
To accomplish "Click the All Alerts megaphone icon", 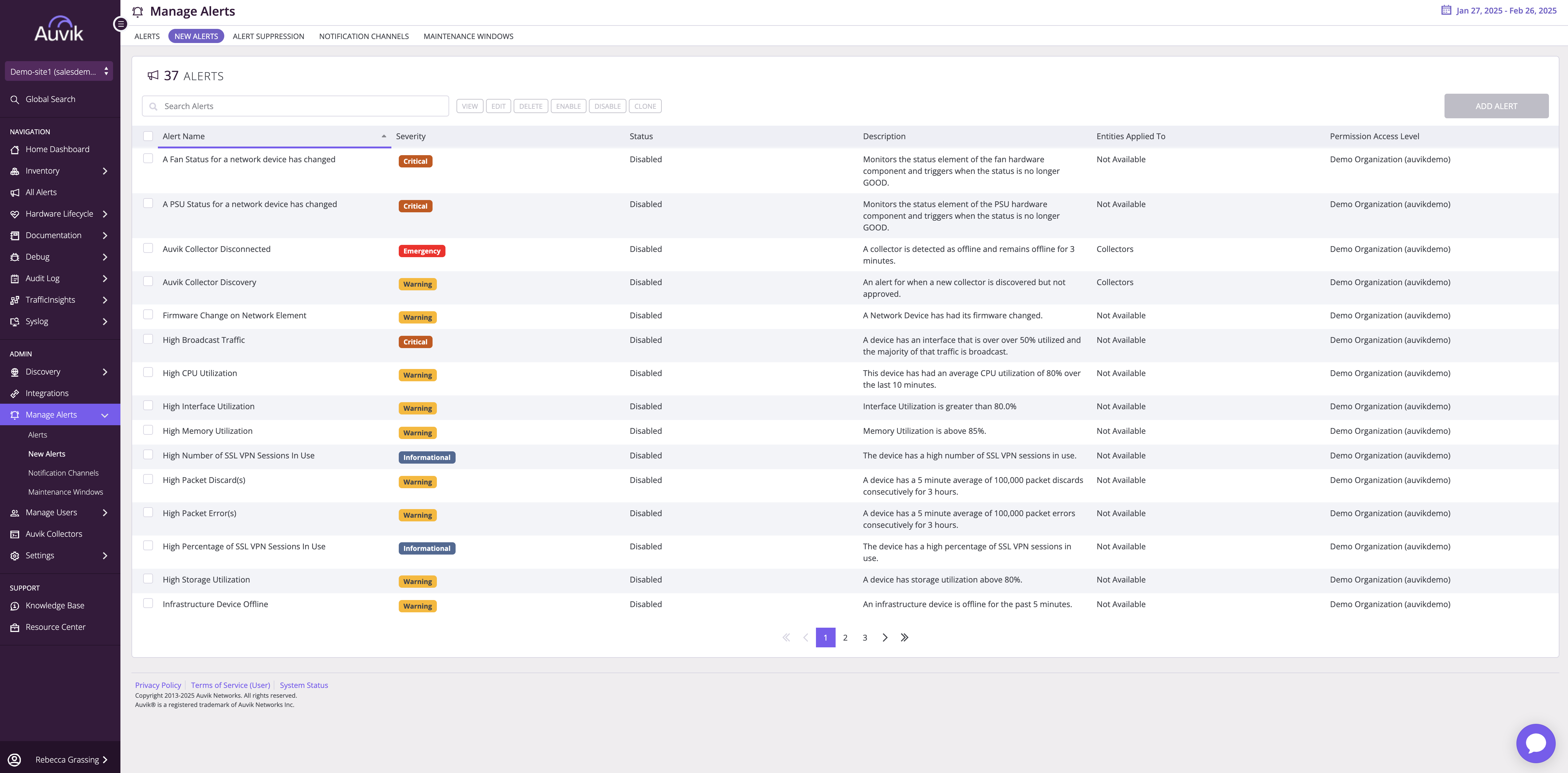I will pos(15,192).
